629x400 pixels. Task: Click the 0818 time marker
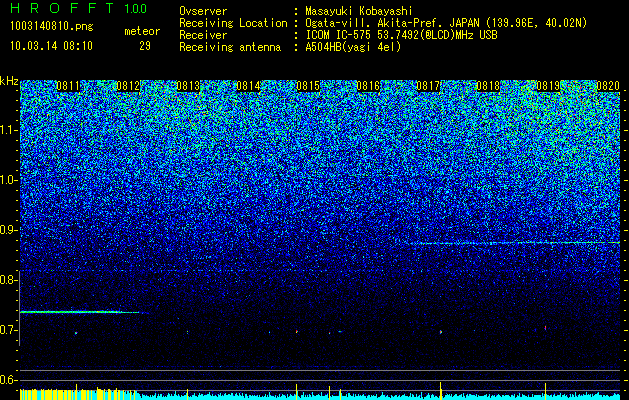tap(488, 86)
